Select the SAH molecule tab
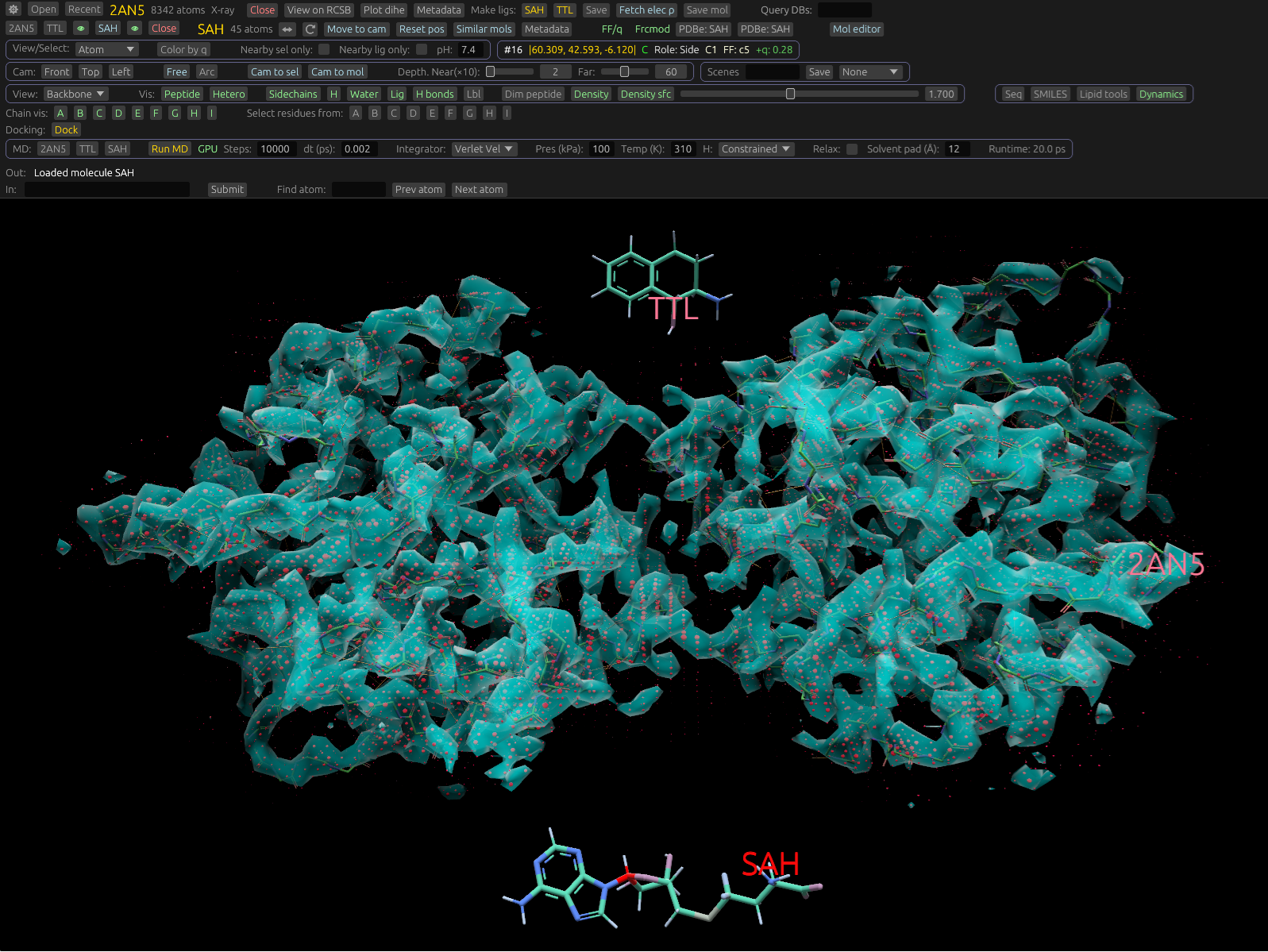This screenshot has height=952, width=1268. click(x=108, y=29)
